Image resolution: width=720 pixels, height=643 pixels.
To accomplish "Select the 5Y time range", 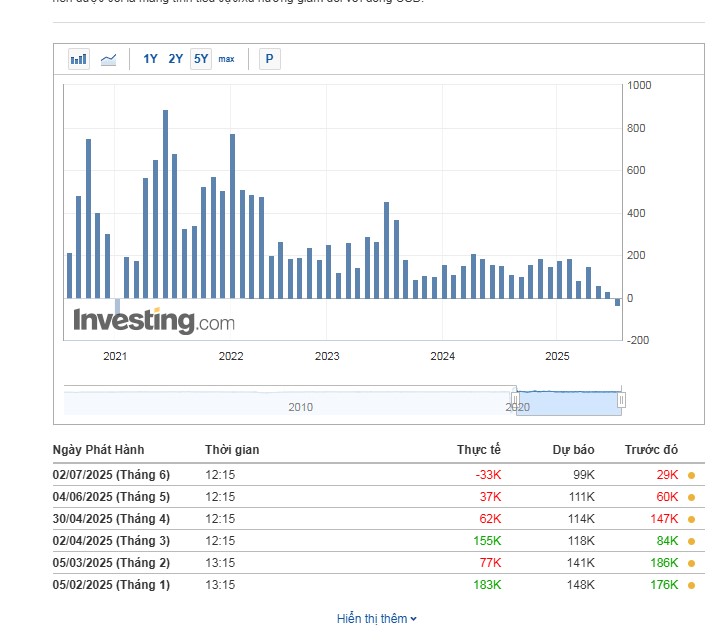I will tap(201, 59).
